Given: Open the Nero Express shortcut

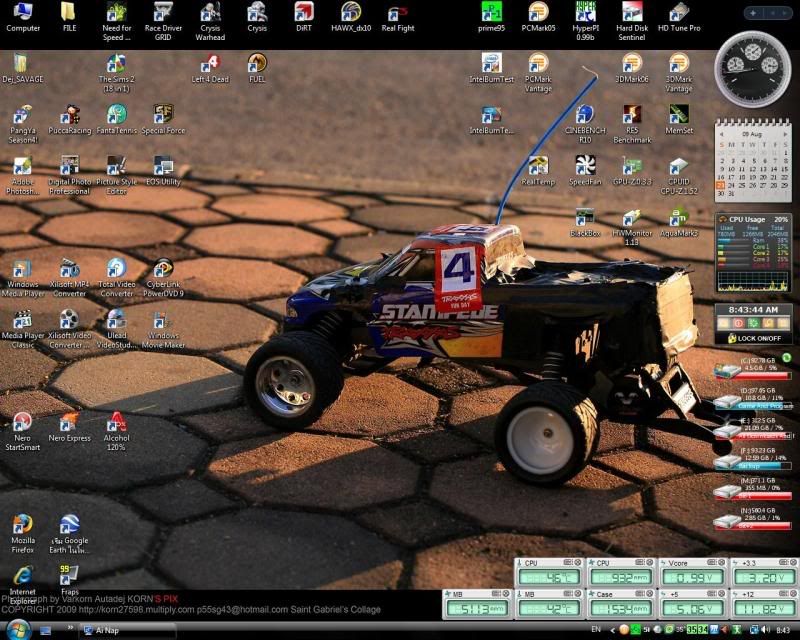Looking at the screenshot, I should [x=69, y=423].
